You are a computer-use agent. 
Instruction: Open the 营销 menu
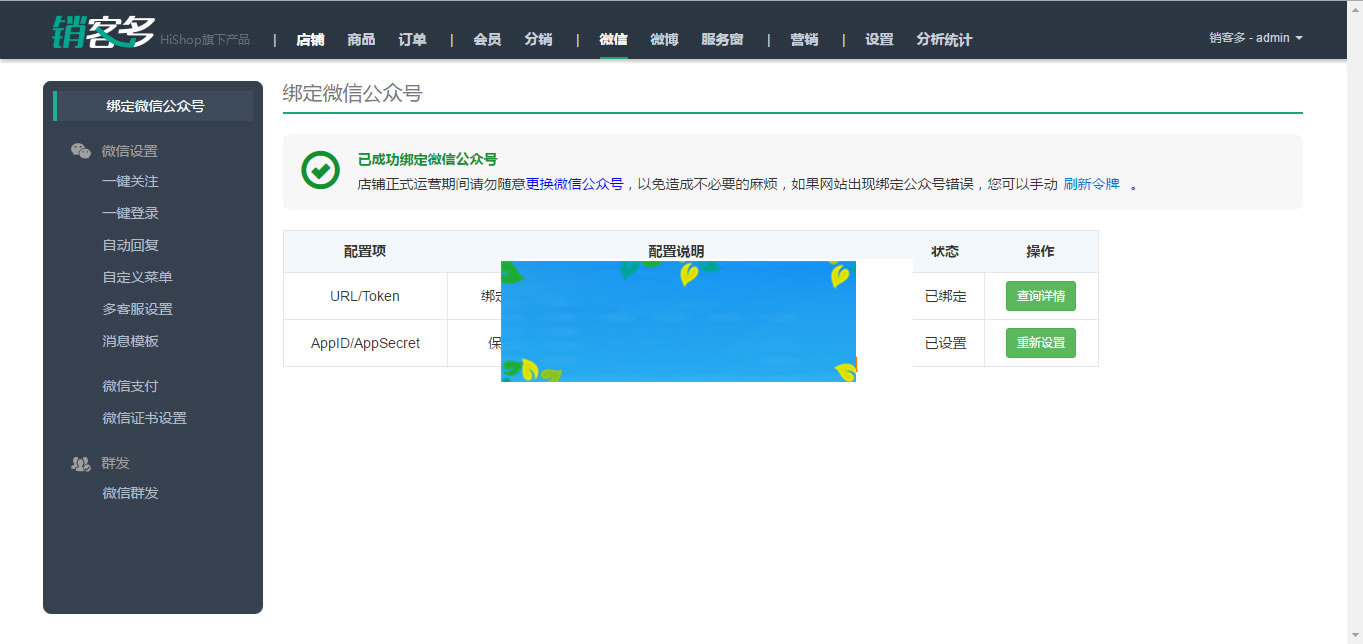point(804,40)
